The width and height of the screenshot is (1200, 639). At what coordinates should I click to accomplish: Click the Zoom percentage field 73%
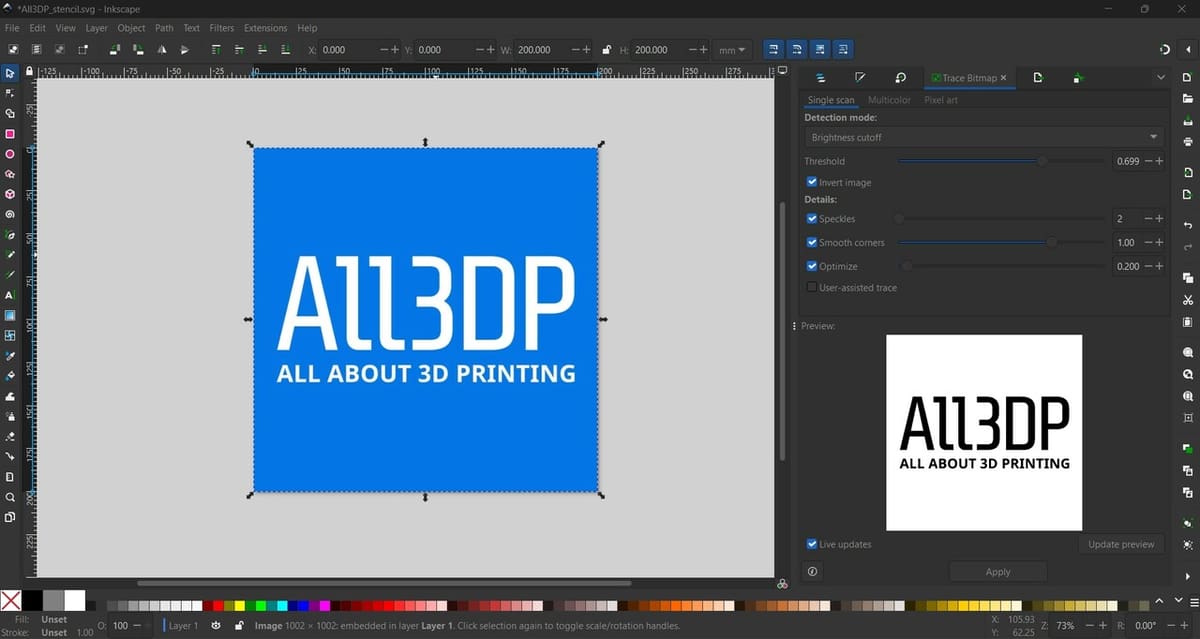(x=1065, y=625)
